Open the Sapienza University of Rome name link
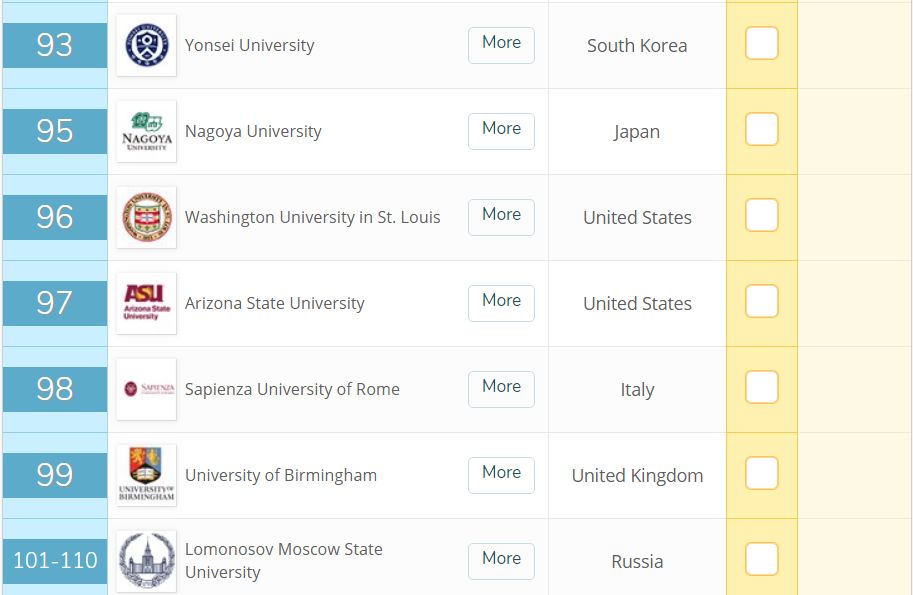The height and width of the screenshot is (595, 913). click(292, 389)
